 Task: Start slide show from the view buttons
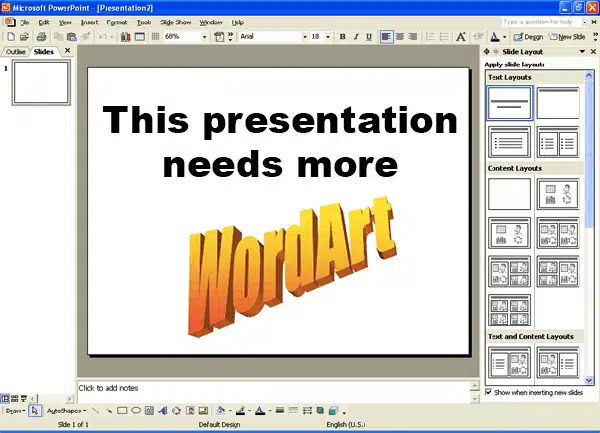pyautogui.click(x=24, y=399)
